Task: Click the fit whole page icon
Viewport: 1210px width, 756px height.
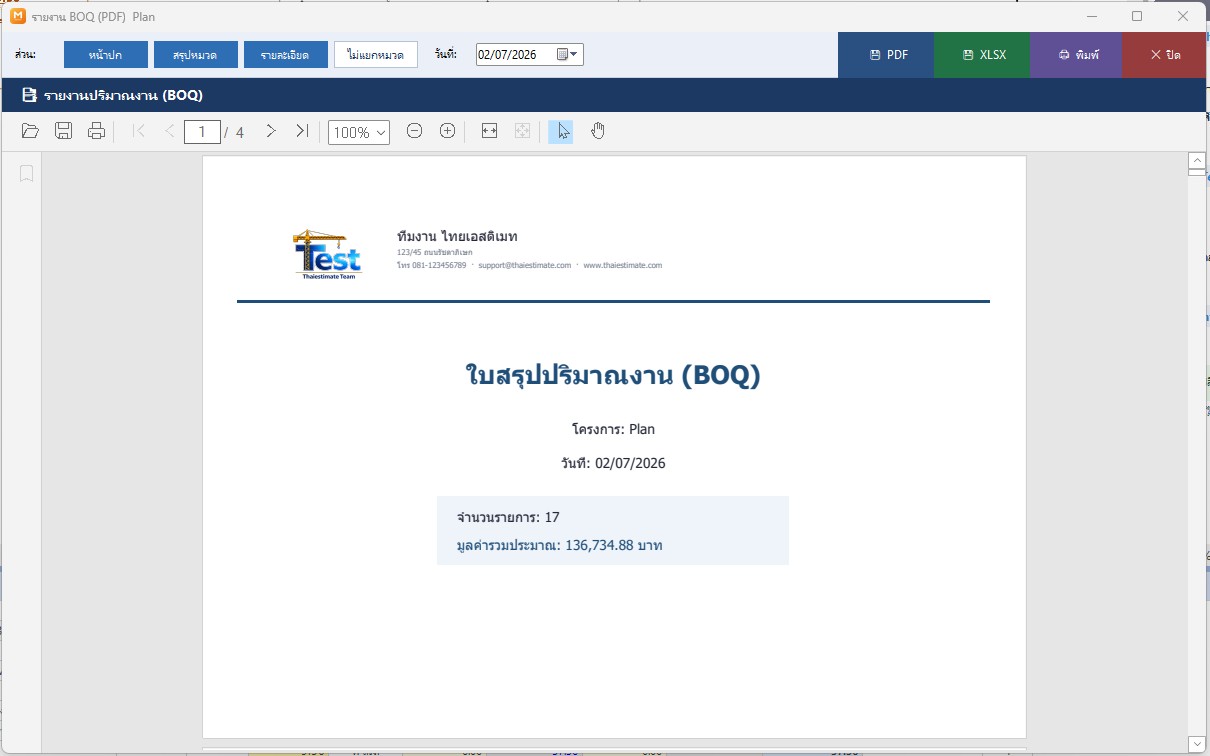Action: [522, 131]
